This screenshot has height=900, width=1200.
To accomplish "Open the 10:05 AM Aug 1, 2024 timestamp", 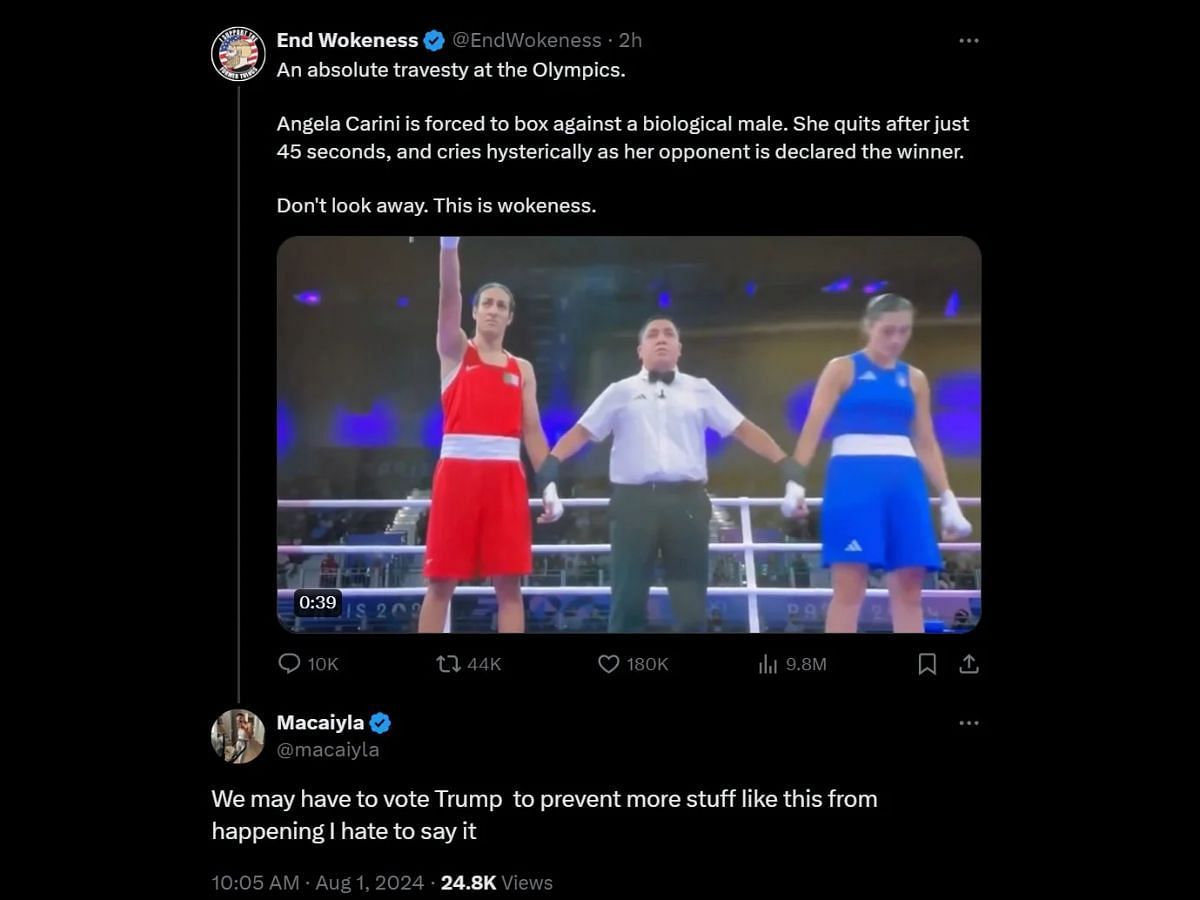I will pos(320,883).
